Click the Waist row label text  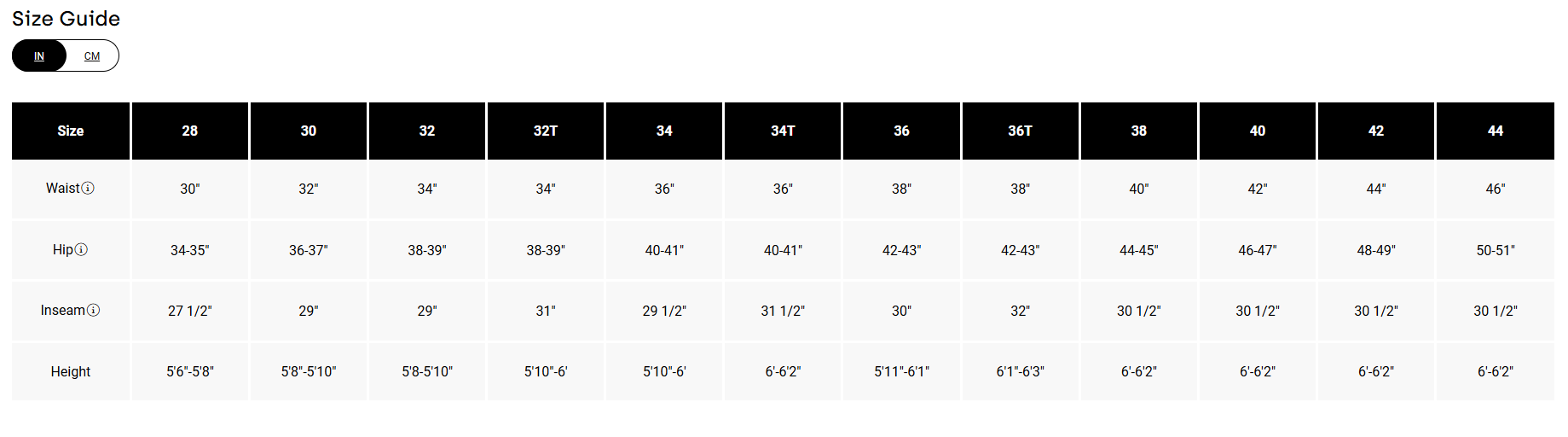(x=63, y=188)
